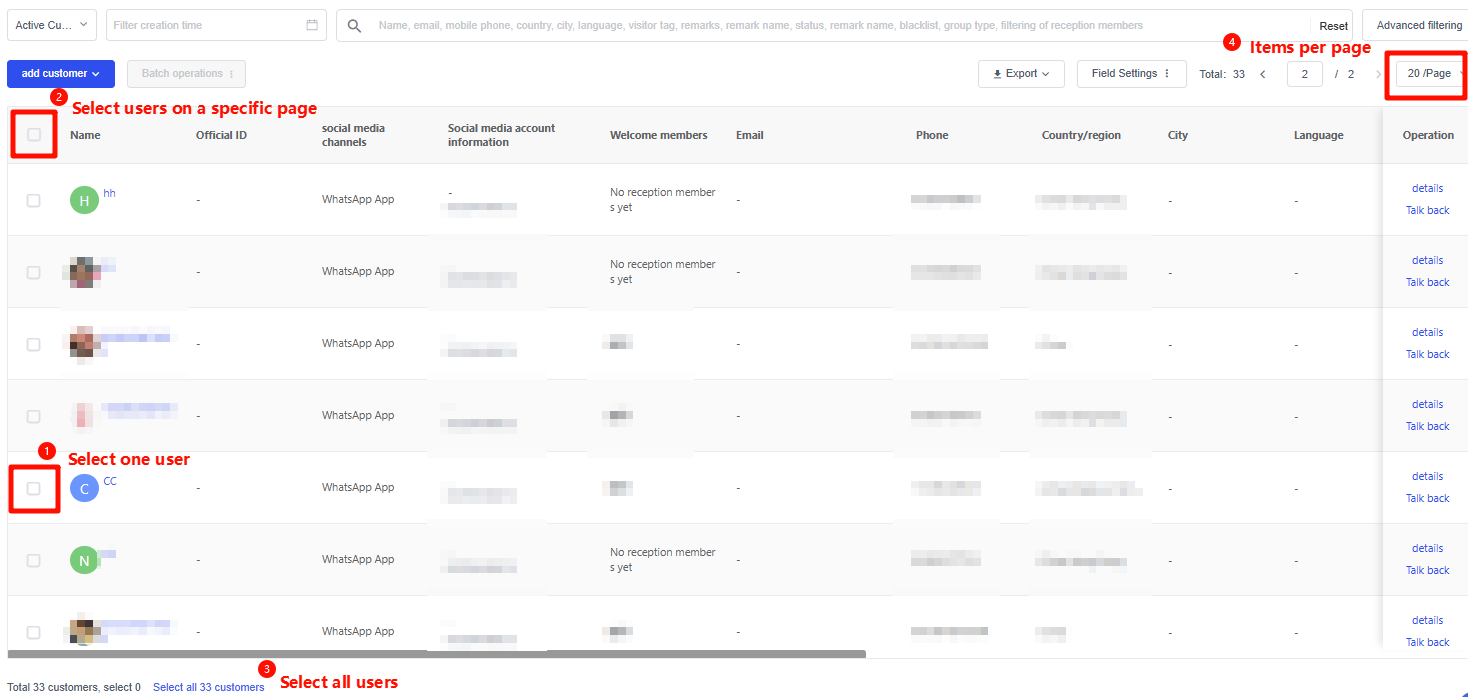Click the horizontal scrollbar under the table
This screenshot has width=1468, height=697.
tap(436, 654)
